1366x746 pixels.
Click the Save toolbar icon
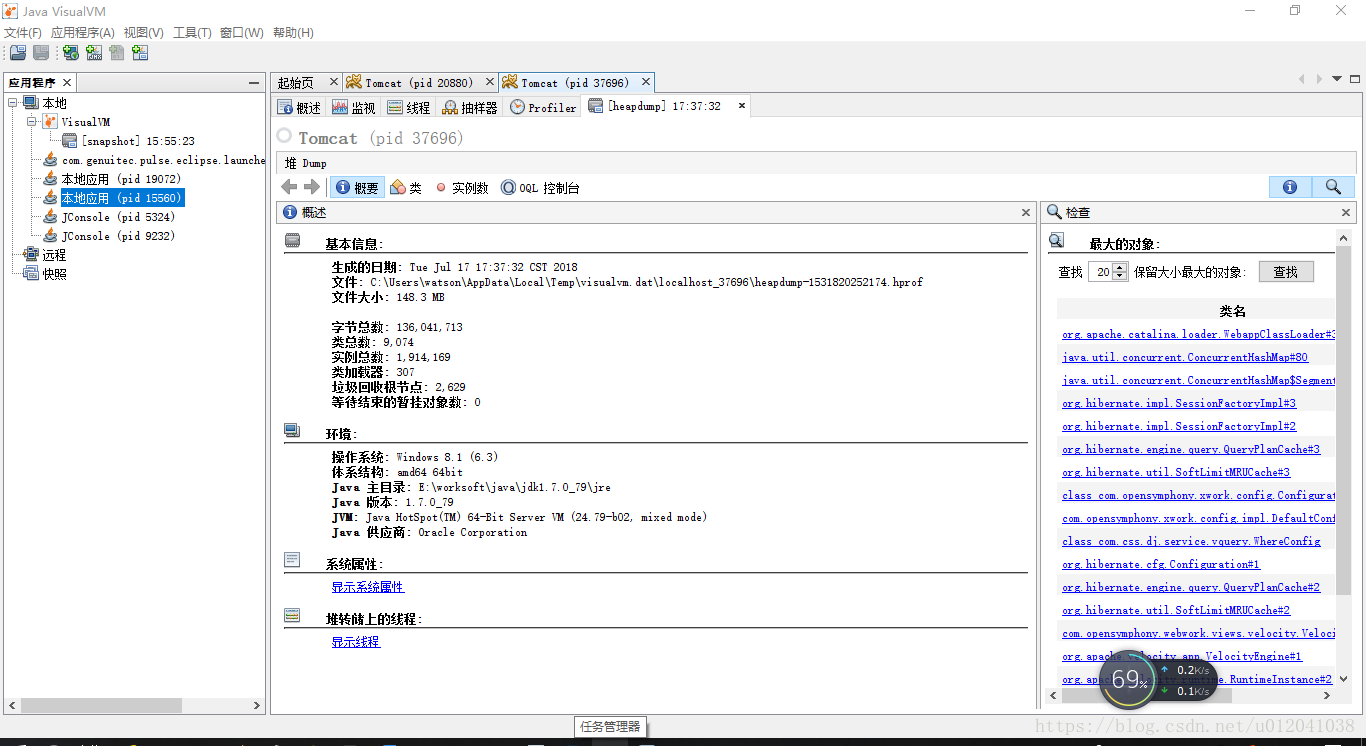[x=41, y=53]
